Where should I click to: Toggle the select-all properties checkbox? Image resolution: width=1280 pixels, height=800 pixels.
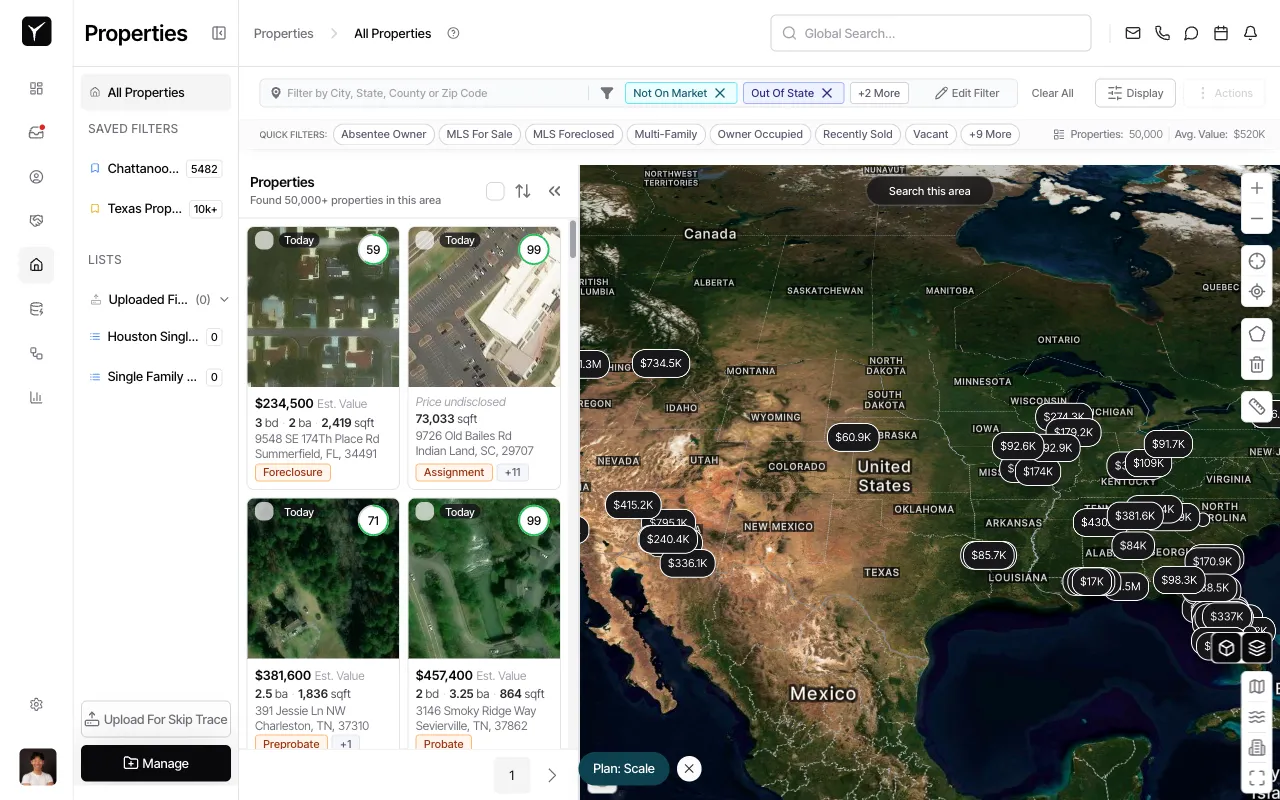[495, 191]
